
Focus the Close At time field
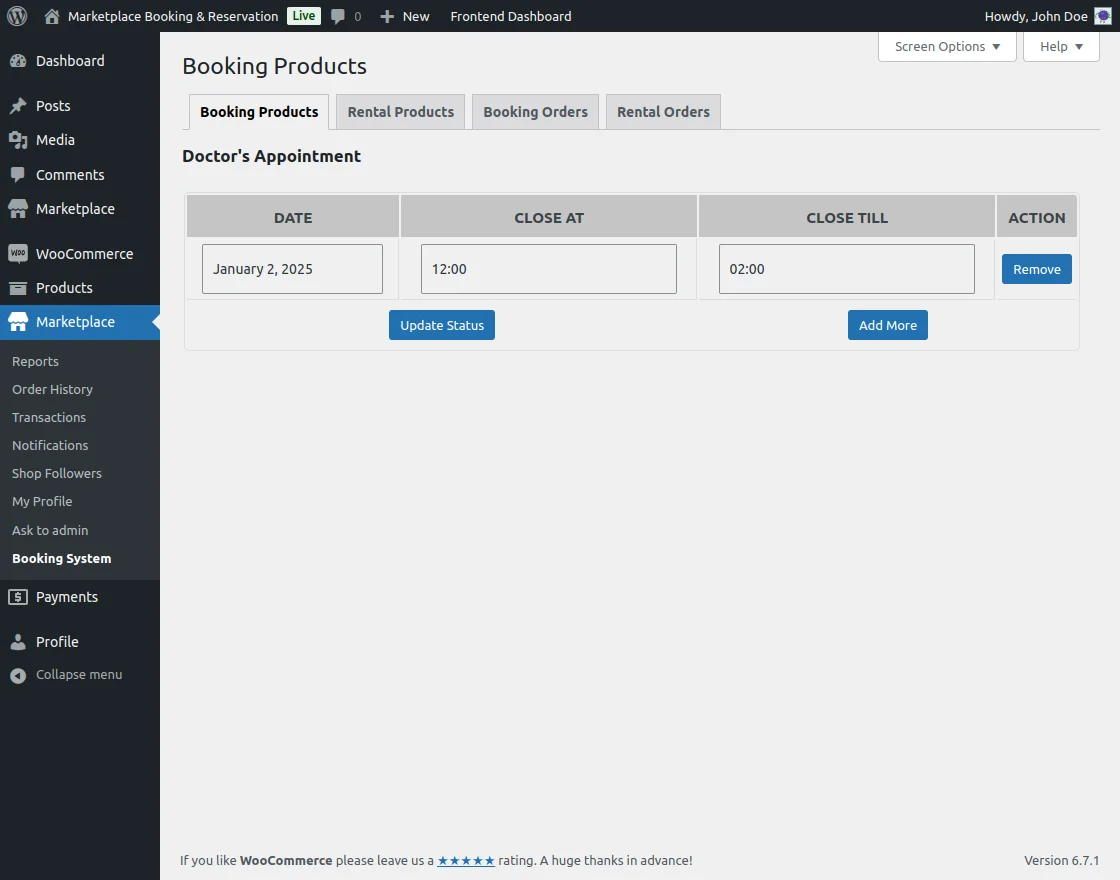pyautogui.click(x=548, y=269)
